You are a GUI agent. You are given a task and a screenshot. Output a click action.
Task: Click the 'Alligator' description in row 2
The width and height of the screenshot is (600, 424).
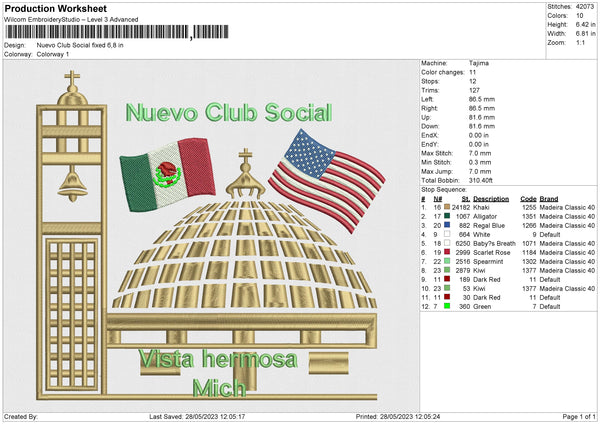485,217
